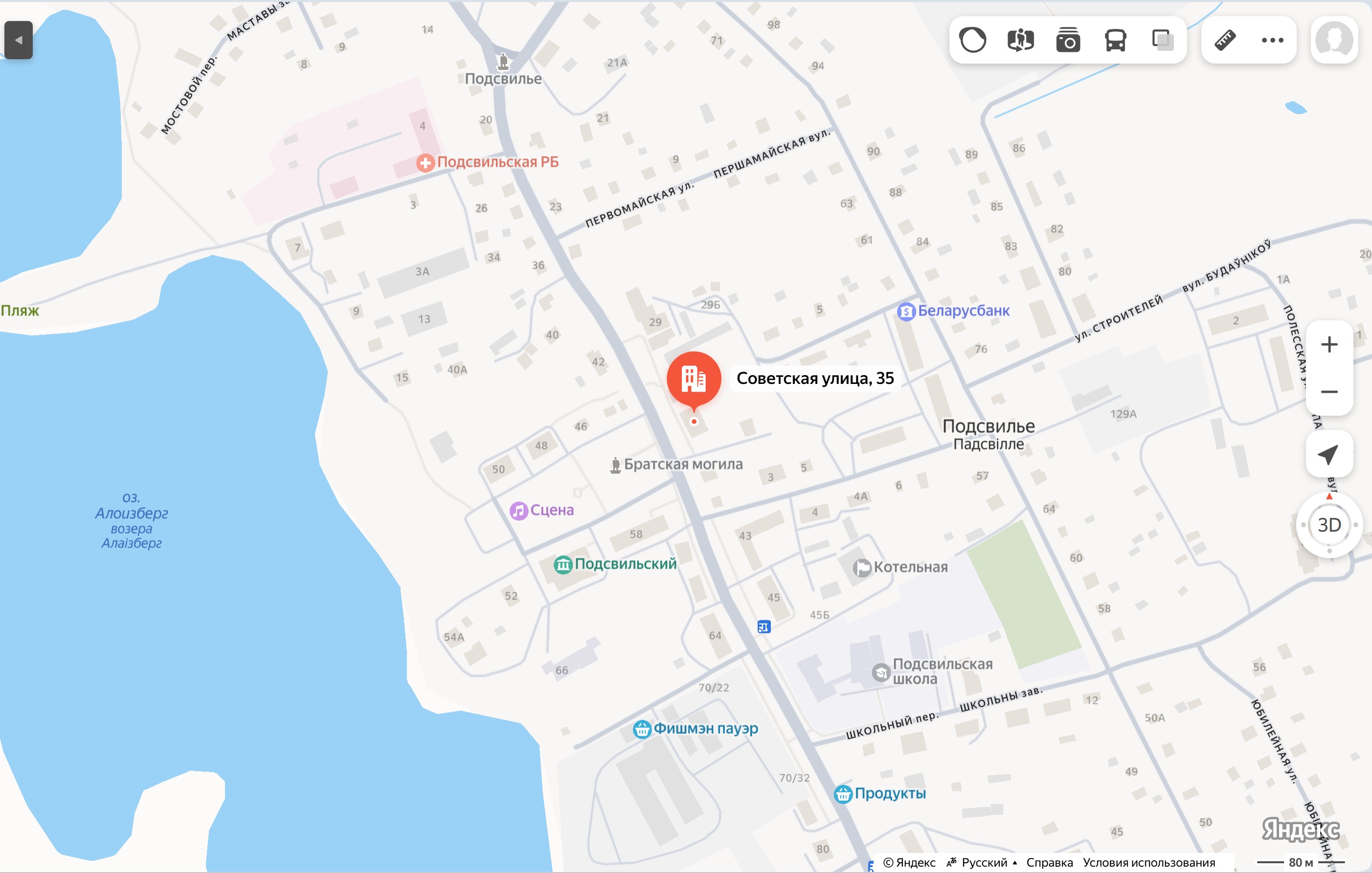Screen dimensions: 1372x873
Task: Open the street panoramas map icon
Action: click(x=1020, y=40)
